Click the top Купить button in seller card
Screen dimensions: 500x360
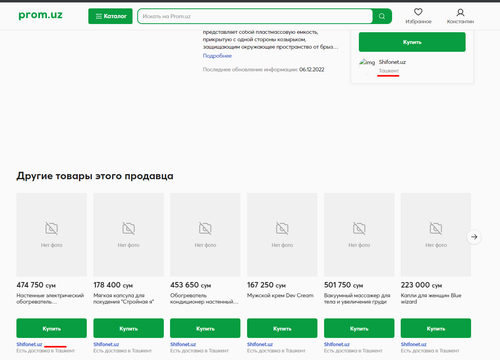coord(412,42)
